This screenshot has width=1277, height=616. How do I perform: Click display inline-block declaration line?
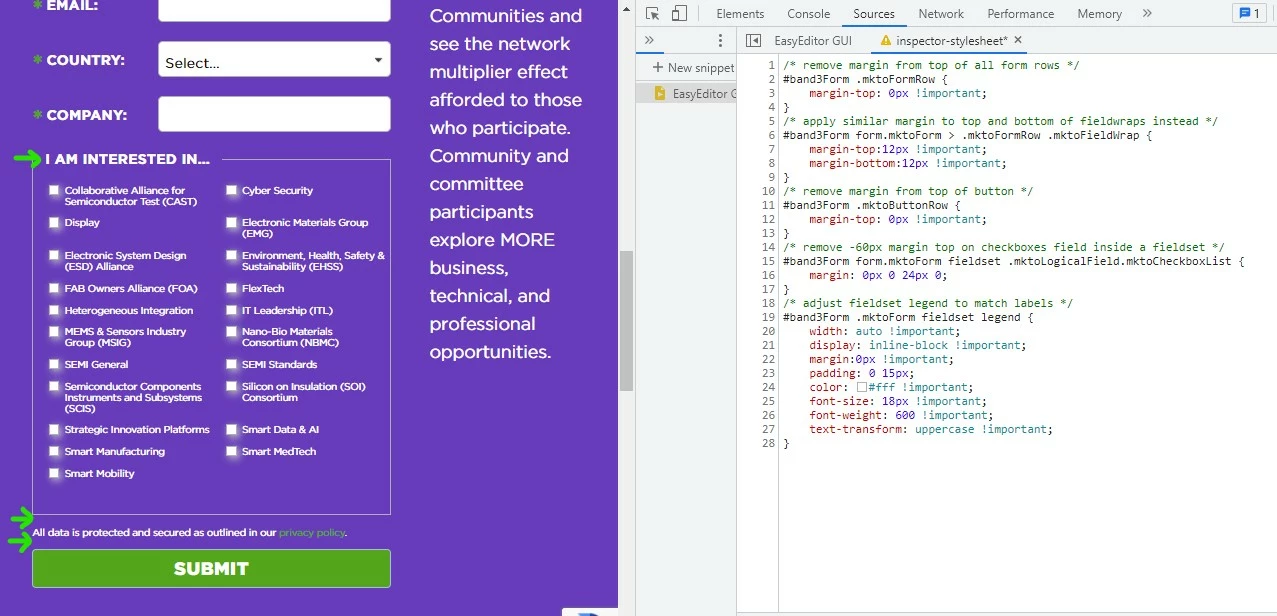click(x=918, y=345)
